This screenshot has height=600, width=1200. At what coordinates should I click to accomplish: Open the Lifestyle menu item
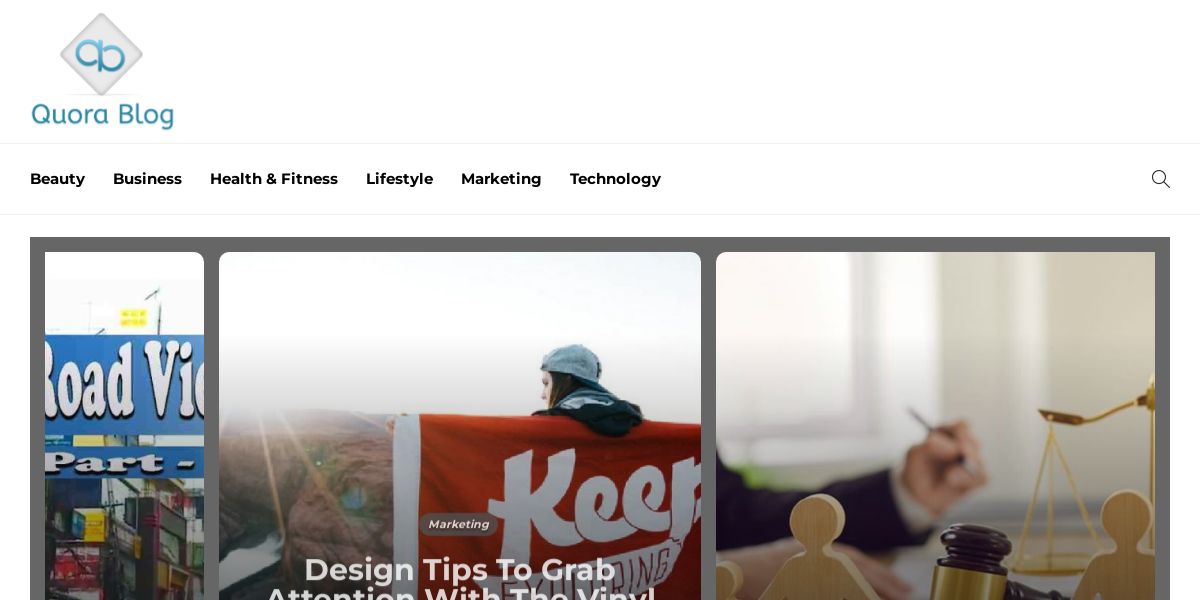tap(399, 179)
